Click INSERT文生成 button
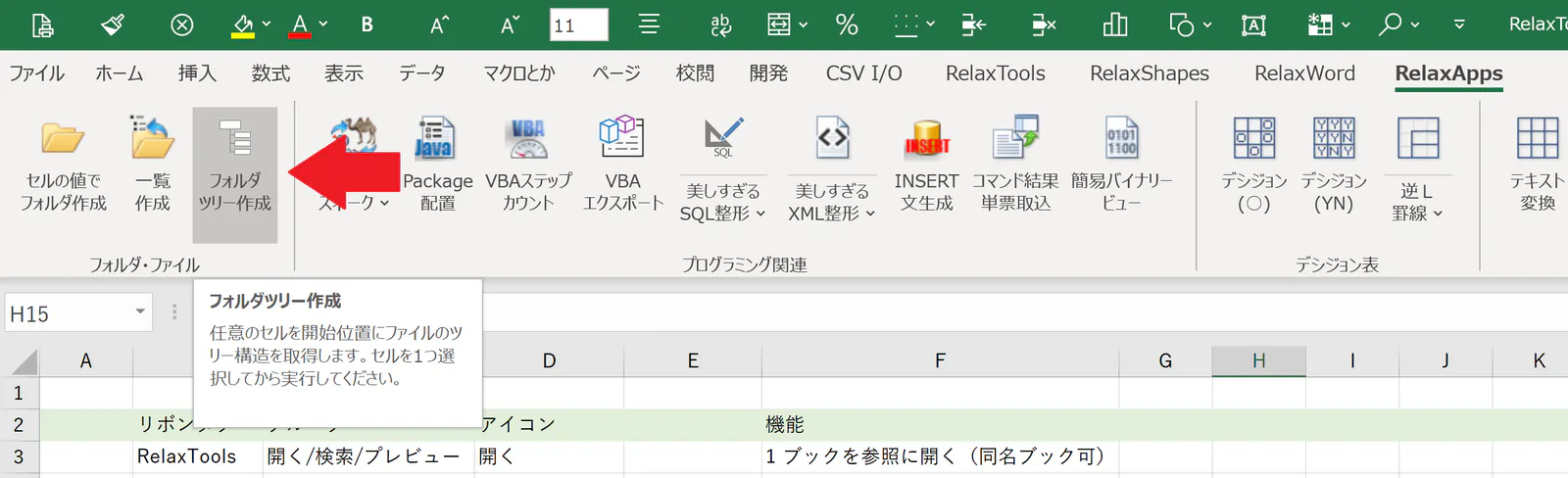Viewport: 1568px width, 478px height. click(927, 165)
